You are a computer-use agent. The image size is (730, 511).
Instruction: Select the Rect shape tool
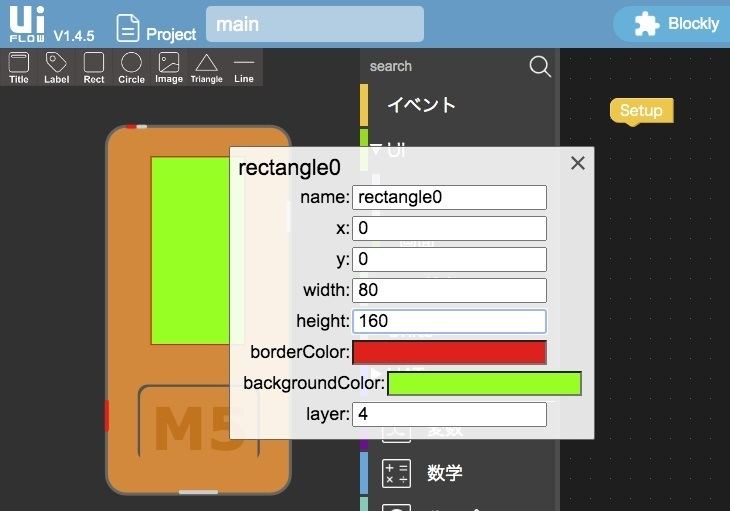point(94,67)
